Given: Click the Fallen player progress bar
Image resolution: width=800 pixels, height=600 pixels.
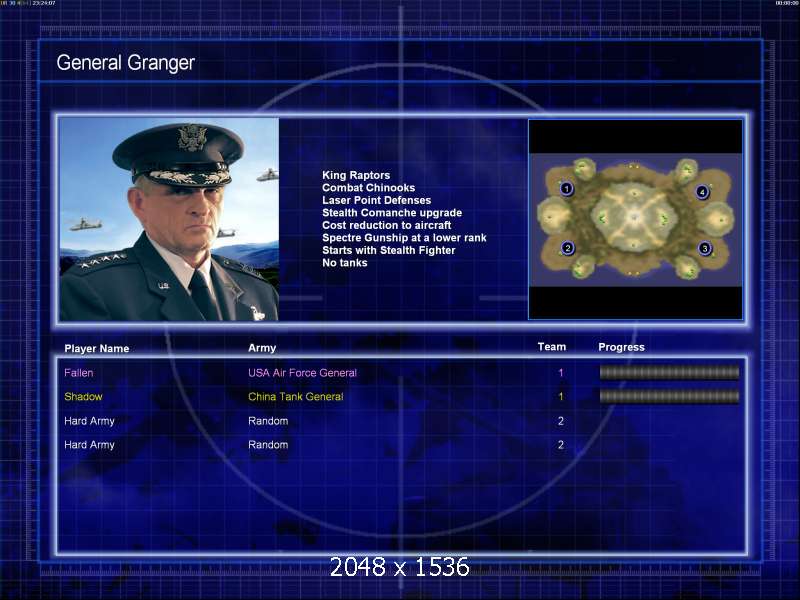Looking at the screenshot, I should [669, 373].
